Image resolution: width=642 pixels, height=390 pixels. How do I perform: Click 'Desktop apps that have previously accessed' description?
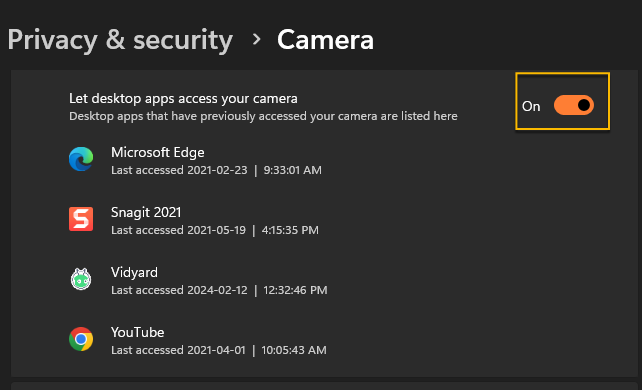tap(263, 116)
